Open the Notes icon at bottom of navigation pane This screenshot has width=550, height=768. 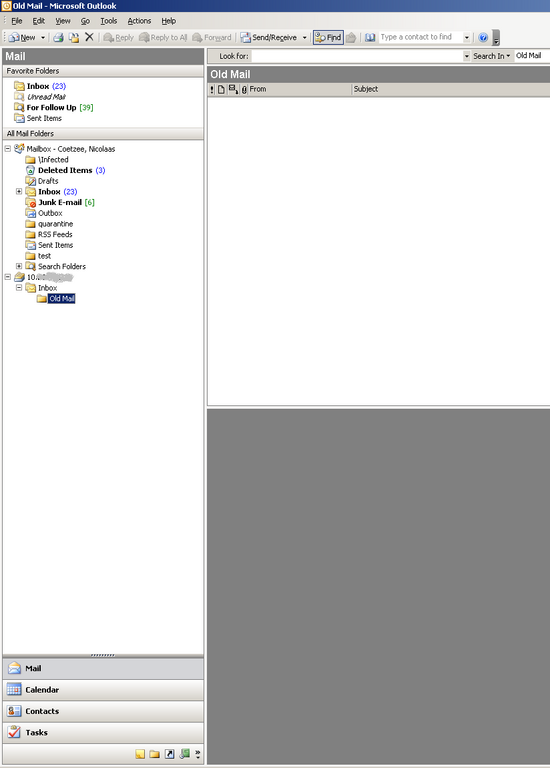[x=140, y=754]
